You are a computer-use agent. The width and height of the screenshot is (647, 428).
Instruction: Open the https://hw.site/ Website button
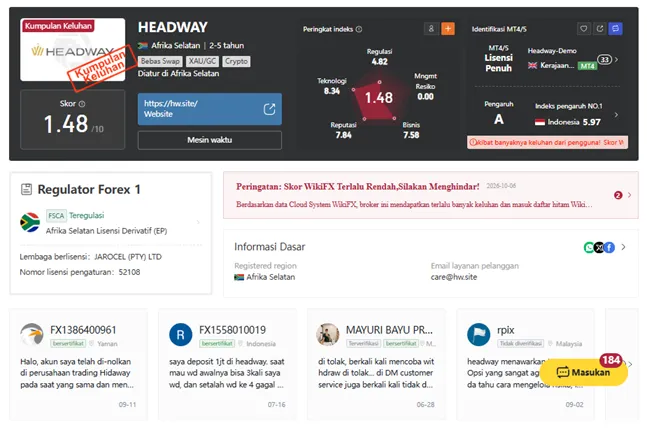tap(210, 109)
